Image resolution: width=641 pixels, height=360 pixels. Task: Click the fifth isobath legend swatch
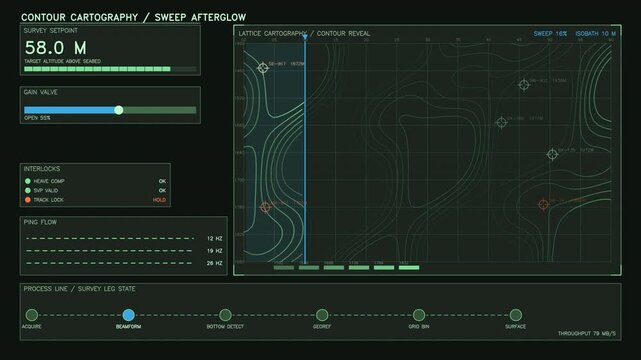point(384,268)
